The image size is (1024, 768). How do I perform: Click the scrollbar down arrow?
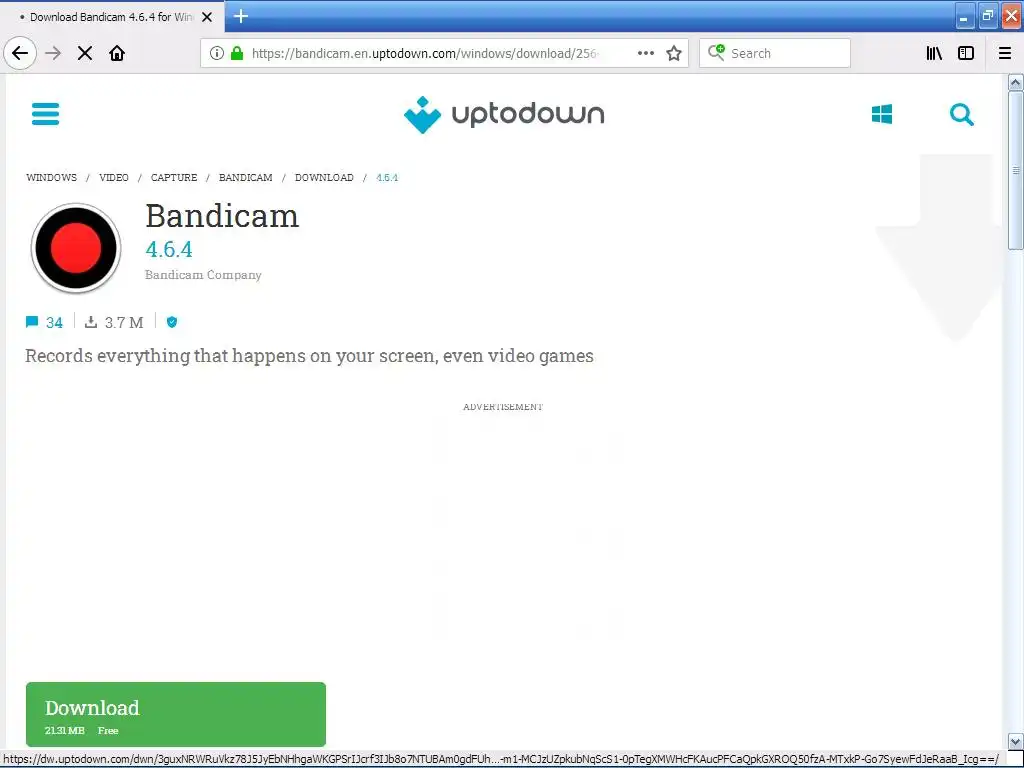(1015, 741)
